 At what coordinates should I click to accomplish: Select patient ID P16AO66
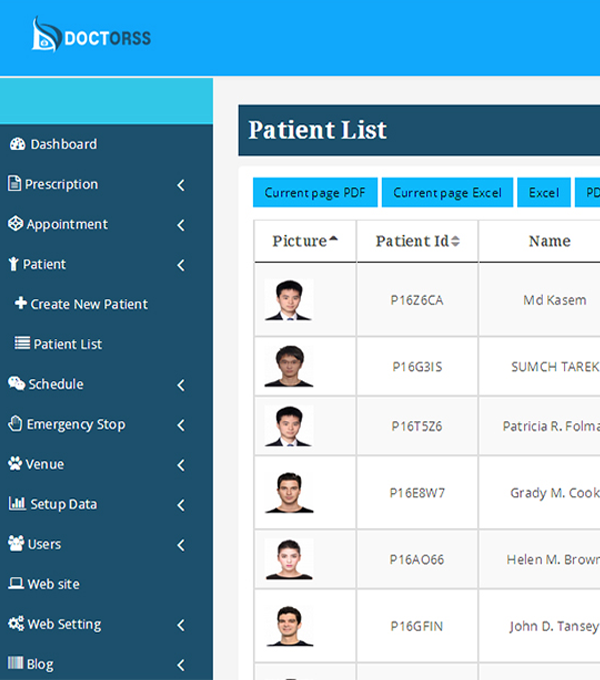417,559
